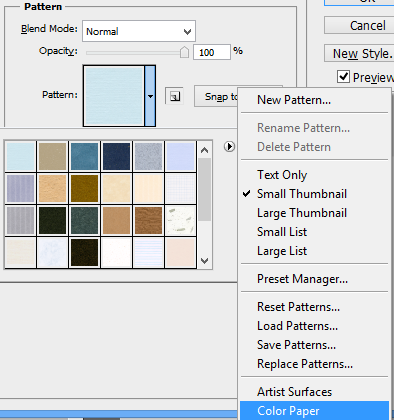Viewport: 394px width, 420px height.
Task: Select the black-brown pattern in fourth row
Action: click(85, 252)
